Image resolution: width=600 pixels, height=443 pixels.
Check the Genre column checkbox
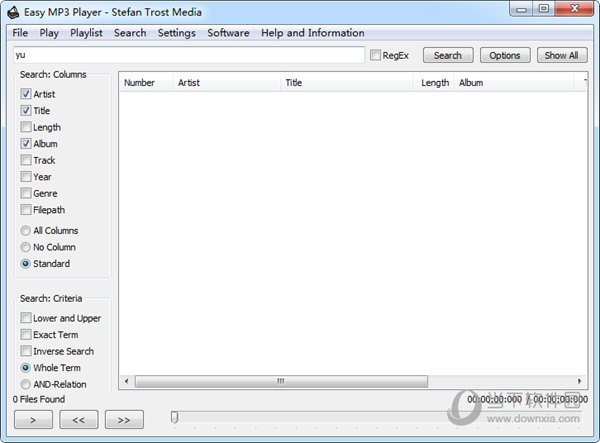tap(26, 193)
